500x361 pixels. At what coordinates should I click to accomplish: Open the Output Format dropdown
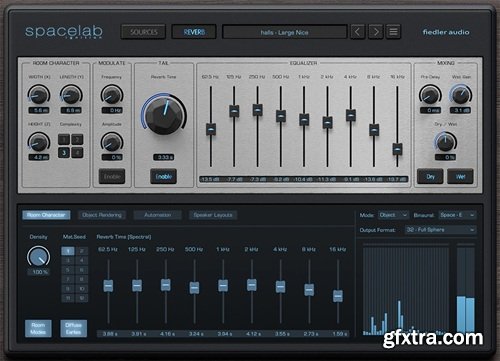pyautogui.click(x=441, y=230)
